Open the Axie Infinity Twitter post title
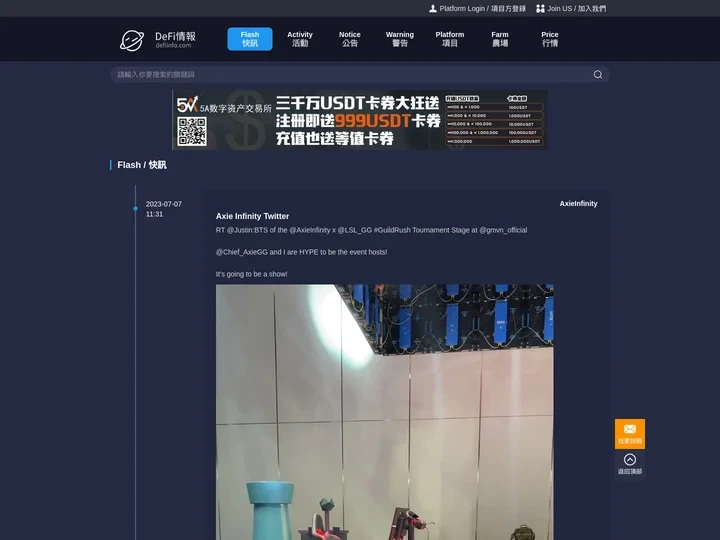 click(x=253, y=216)
